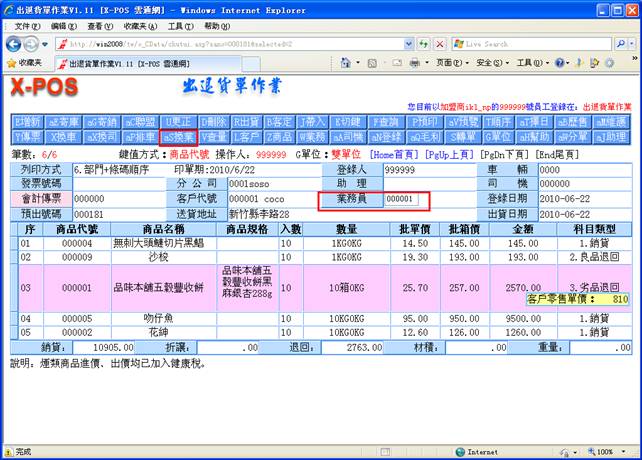Open the 頁面(P) dropdown menu
Image resolution: width=642 pixels, height=460 pixels.
pyautogui.click(x=448, y=62)
